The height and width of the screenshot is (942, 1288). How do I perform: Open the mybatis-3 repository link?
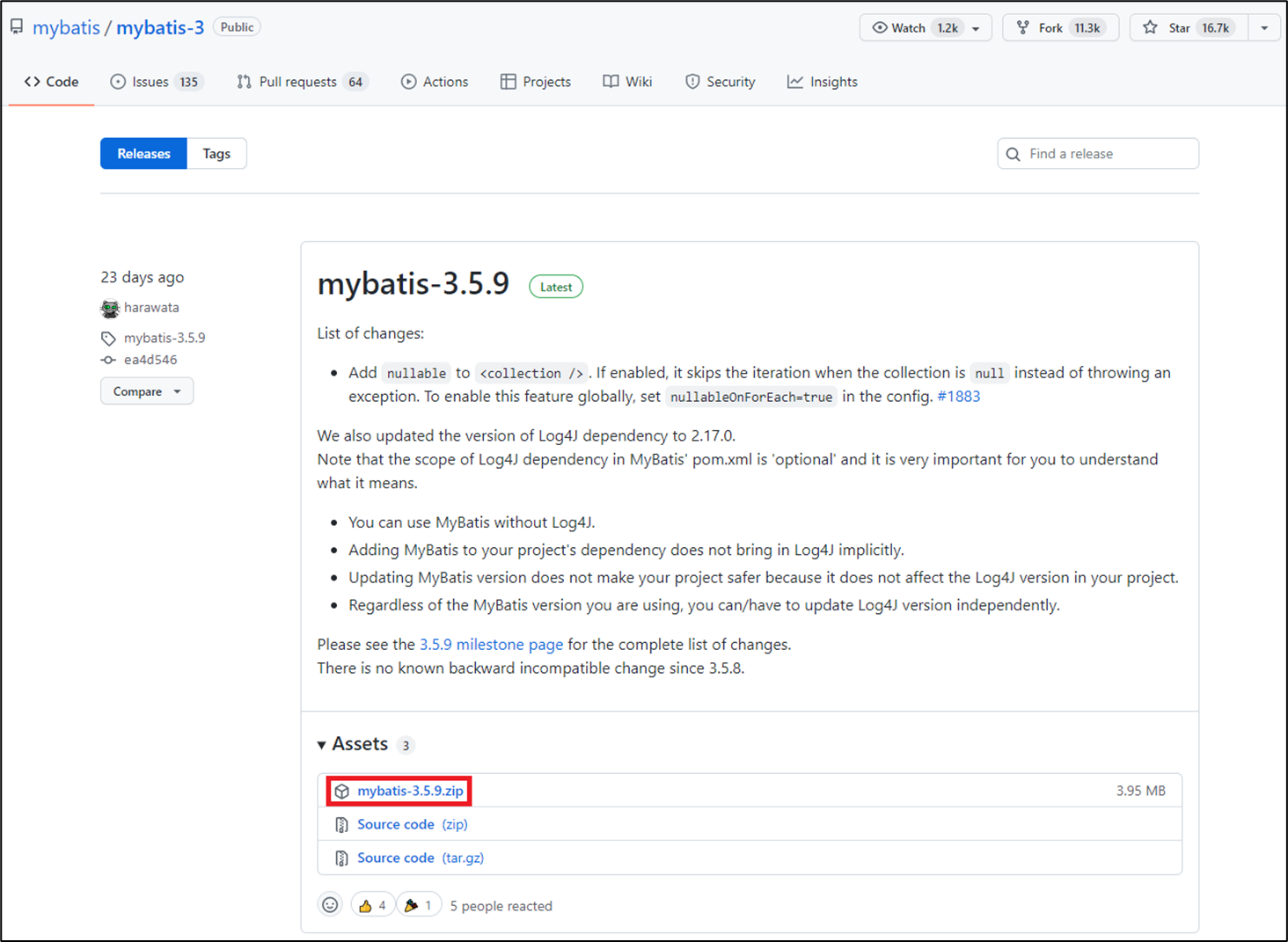tap(160, 27)
